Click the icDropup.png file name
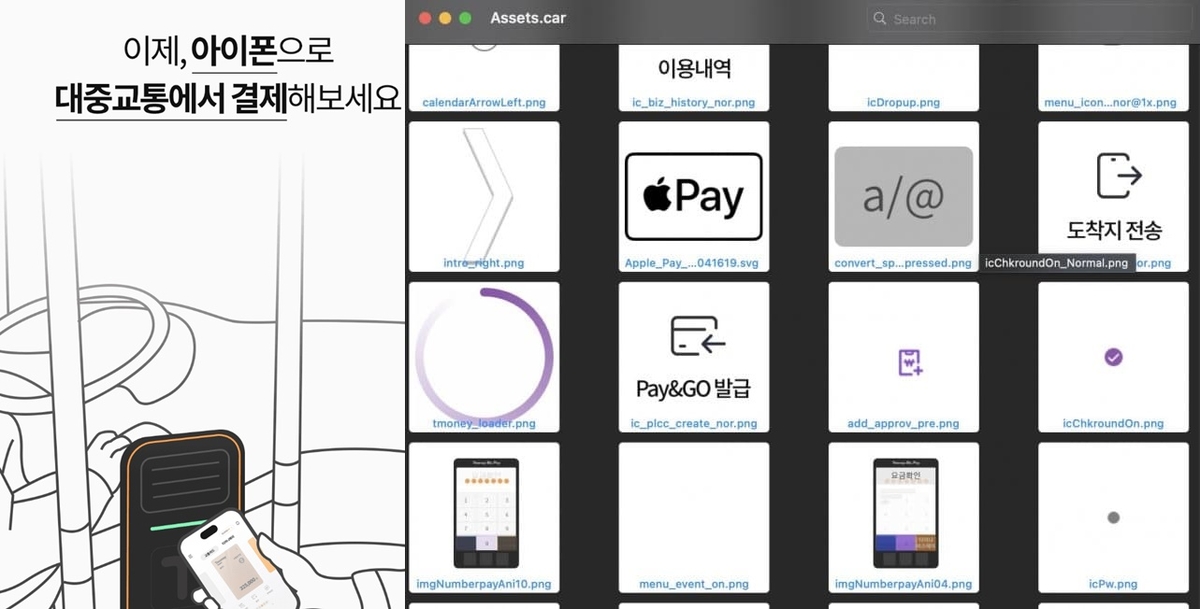Image resolution: width=1200 pixels, height=609 pixels. pyautogui.click(x=903, y=103)
